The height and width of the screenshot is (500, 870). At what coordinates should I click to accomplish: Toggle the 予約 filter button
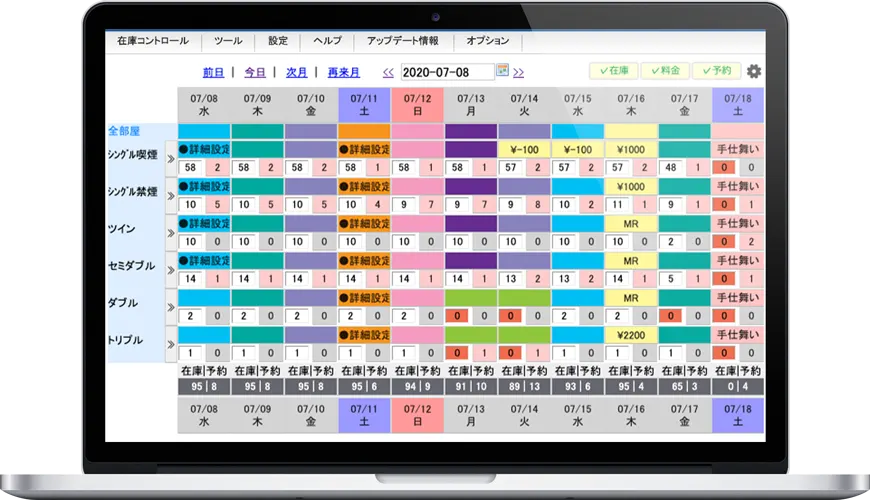(716, 70)
